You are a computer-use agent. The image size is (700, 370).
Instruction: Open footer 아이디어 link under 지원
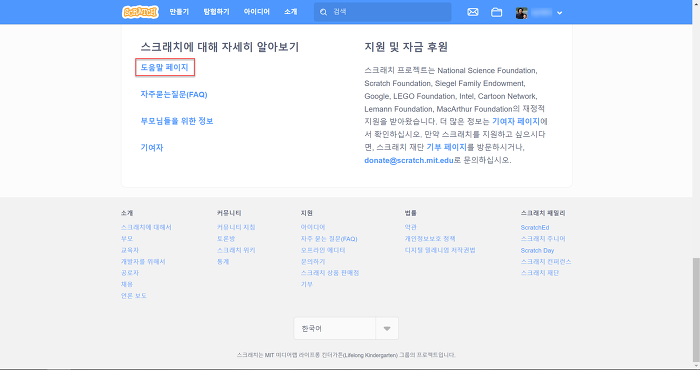(x=313, y=228)
